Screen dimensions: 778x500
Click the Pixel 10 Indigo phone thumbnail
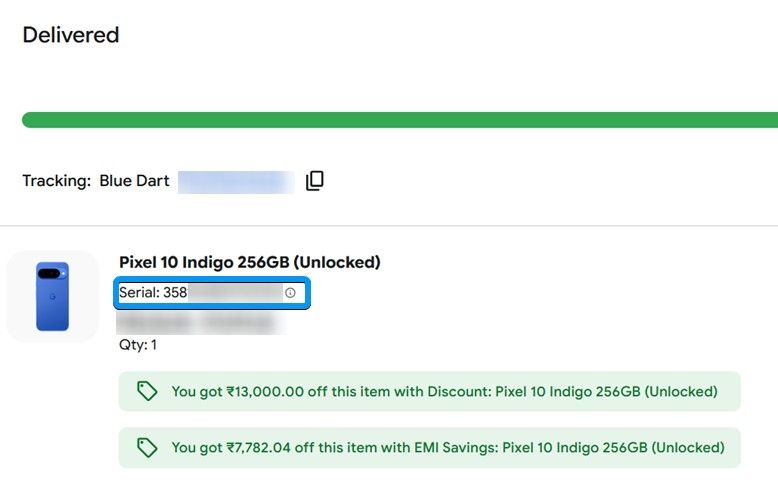[53, 296]
